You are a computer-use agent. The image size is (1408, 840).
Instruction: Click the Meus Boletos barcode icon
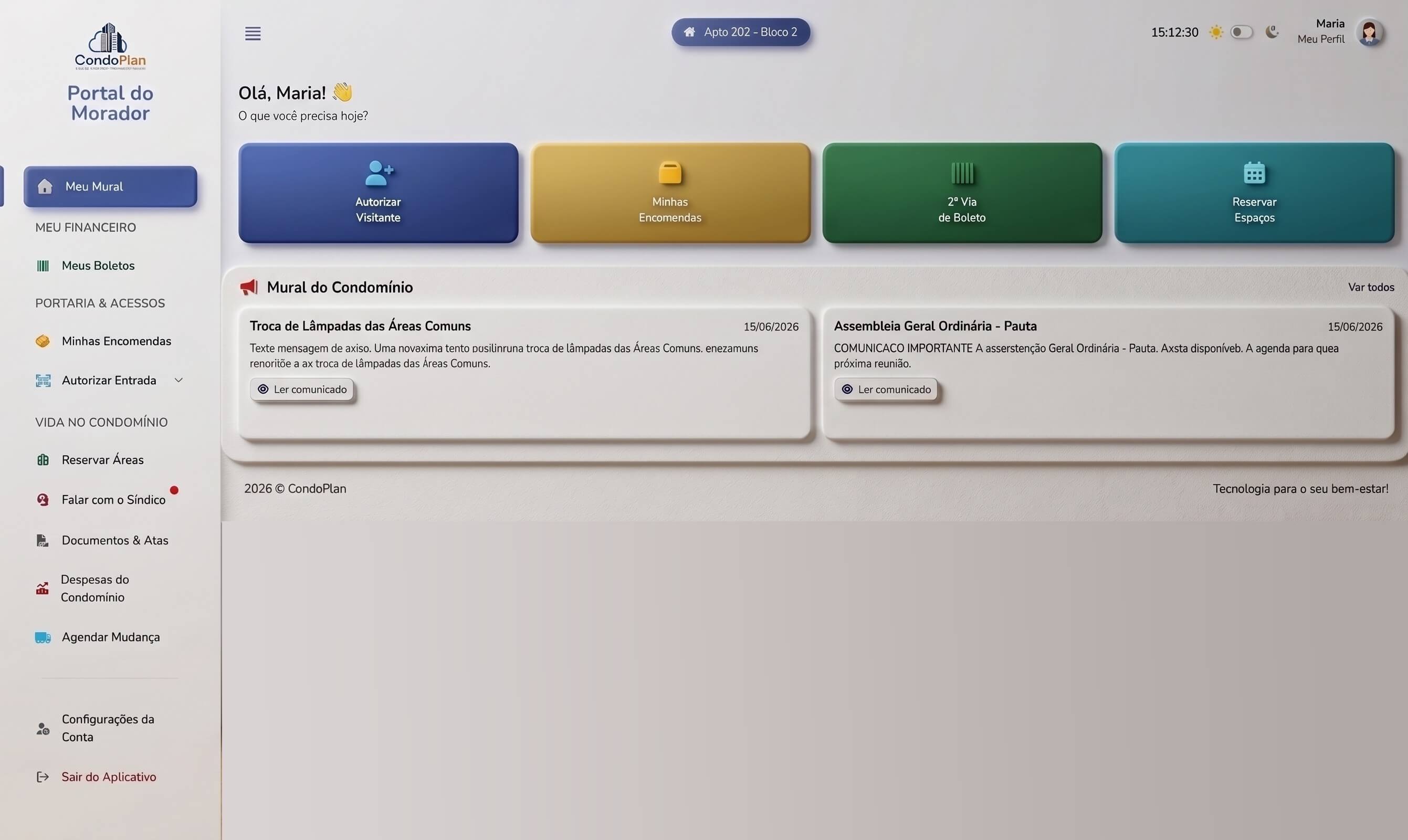pyautogui.click(x=43, y=266)
